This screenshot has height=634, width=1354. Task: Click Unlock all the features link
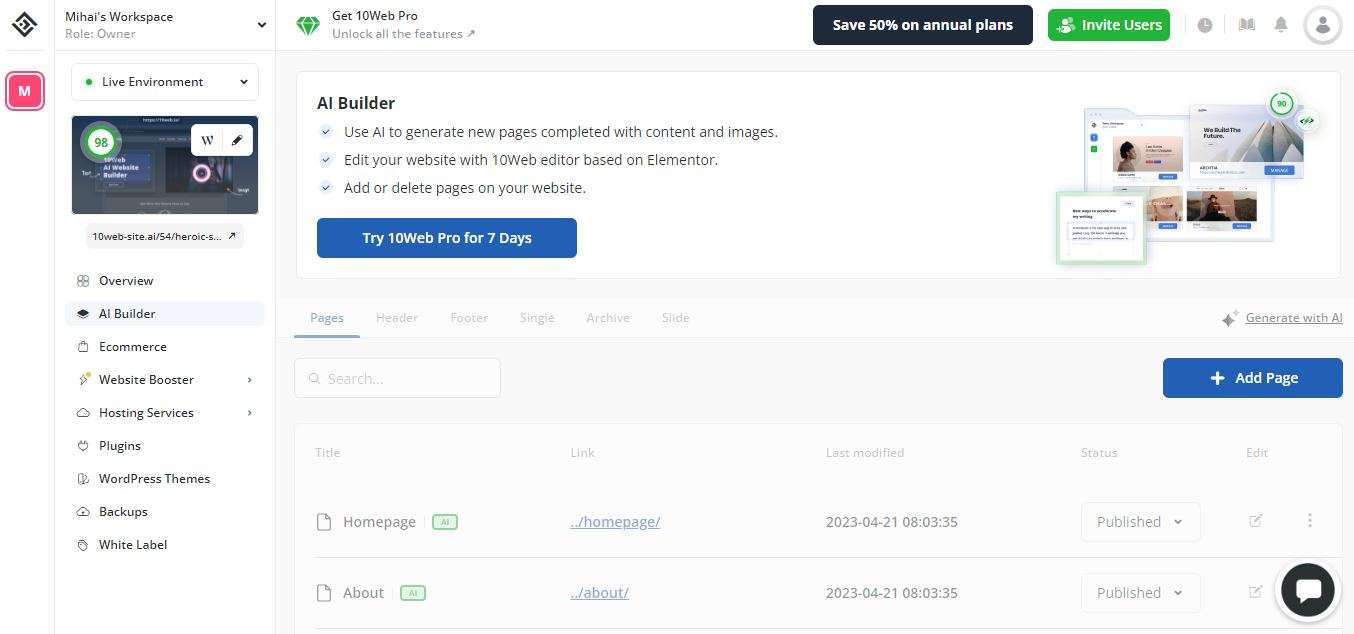point(404,34)
